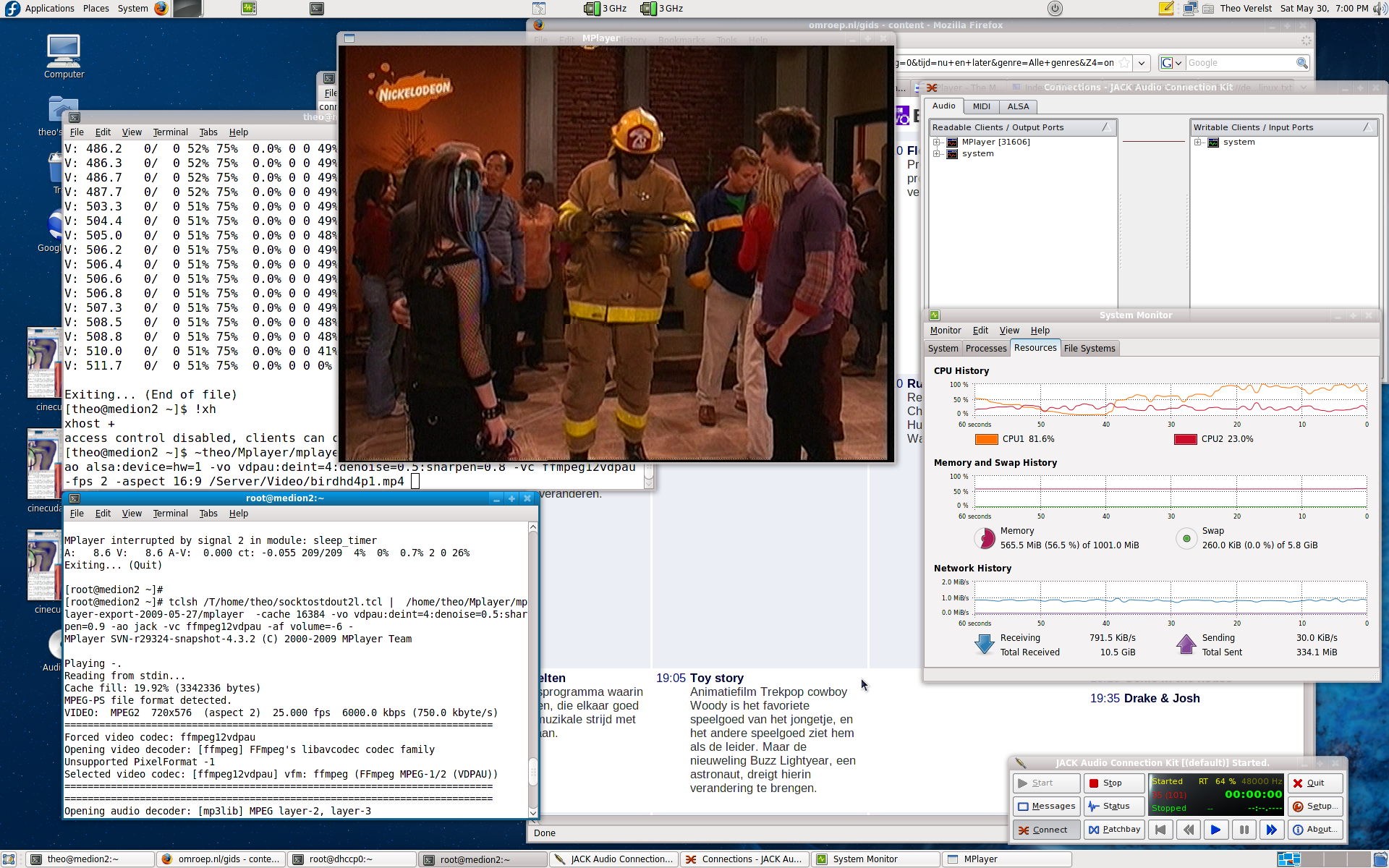
Task: Click scroll-up arrow in root@medion2 terminal
Action: (533, 527)
